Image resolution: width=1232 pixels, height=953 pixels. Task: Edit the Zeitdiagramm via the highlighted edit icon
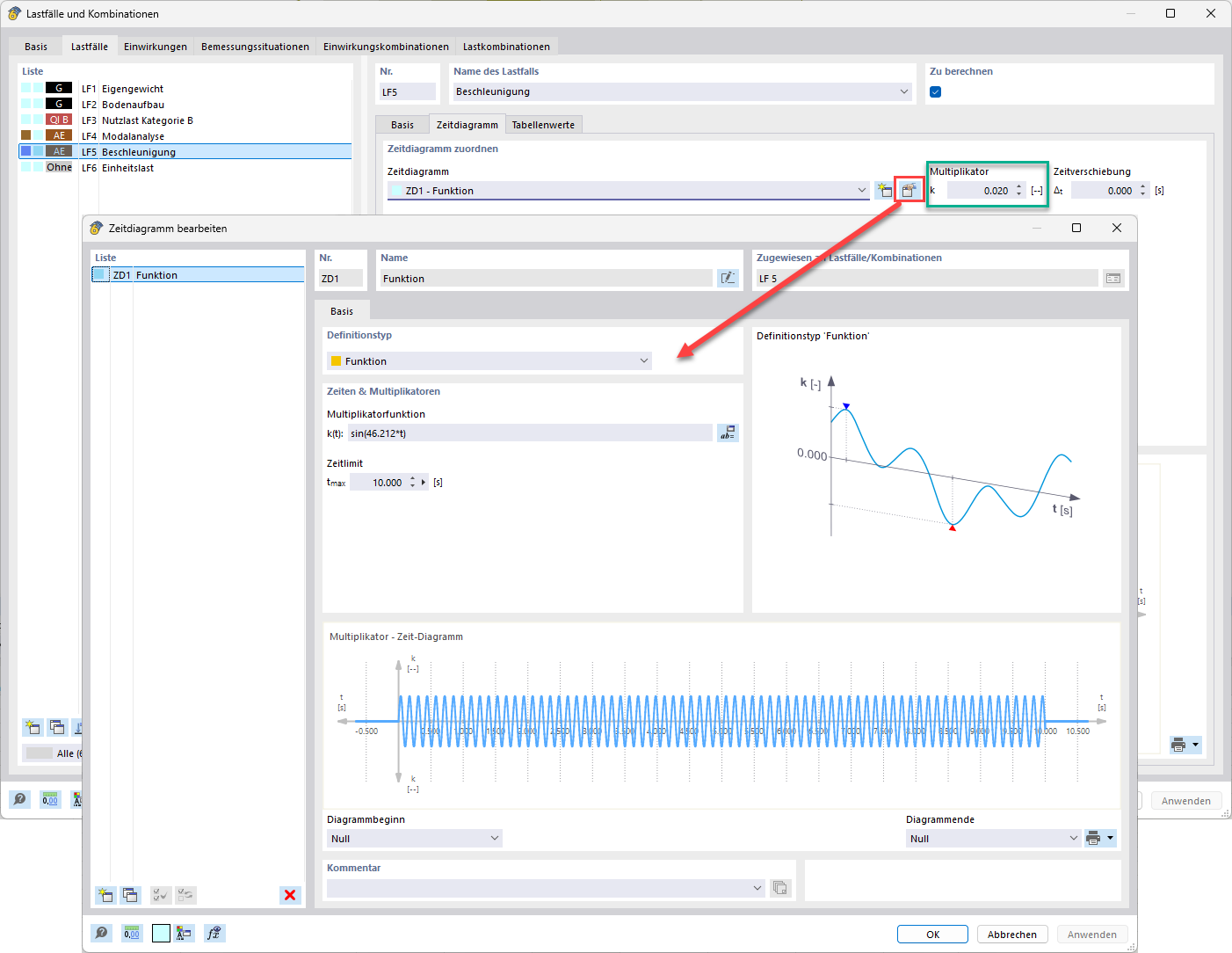tap(908, 190)
